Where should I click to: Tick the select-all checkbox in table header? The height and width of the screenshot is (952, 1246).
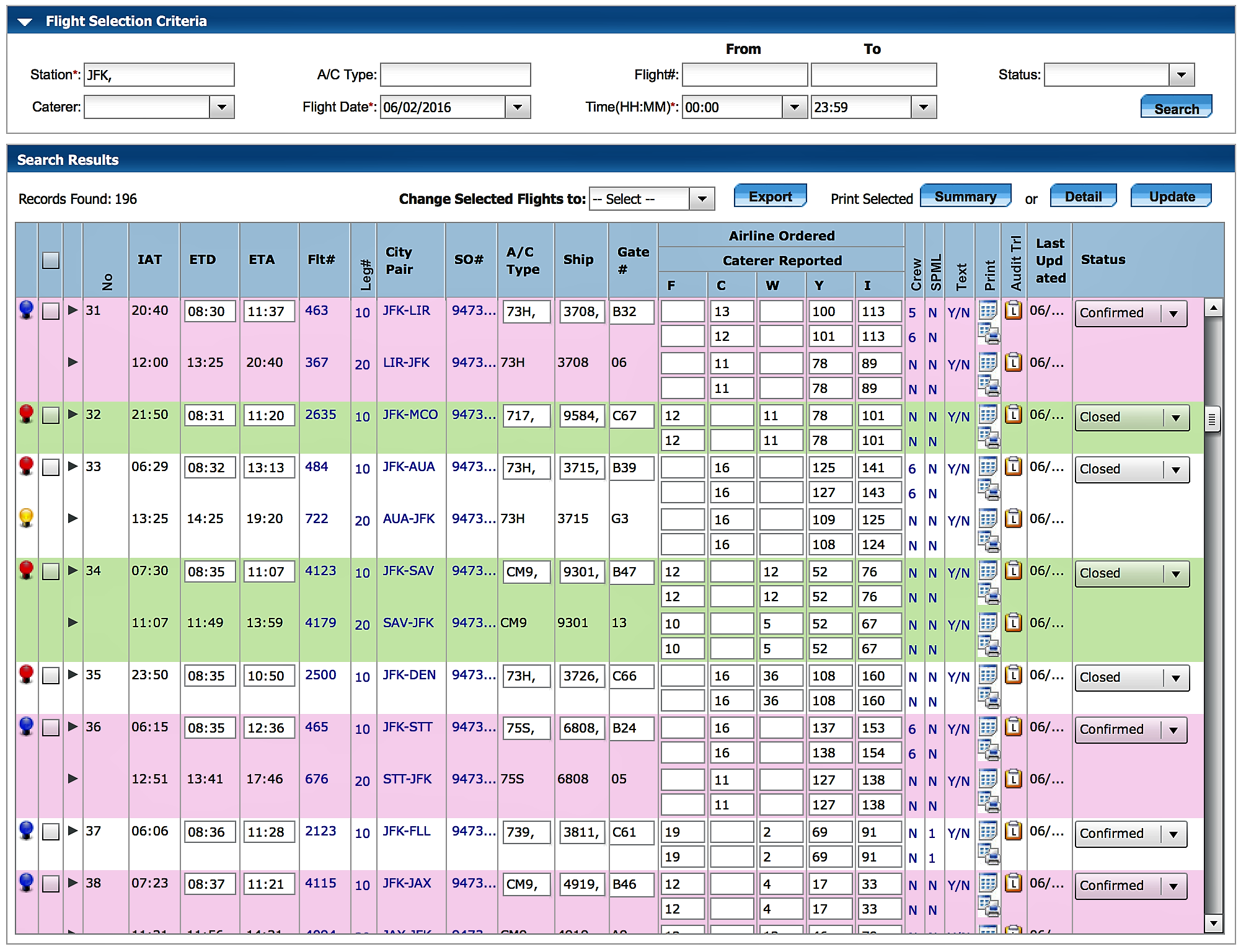point(51,260)
